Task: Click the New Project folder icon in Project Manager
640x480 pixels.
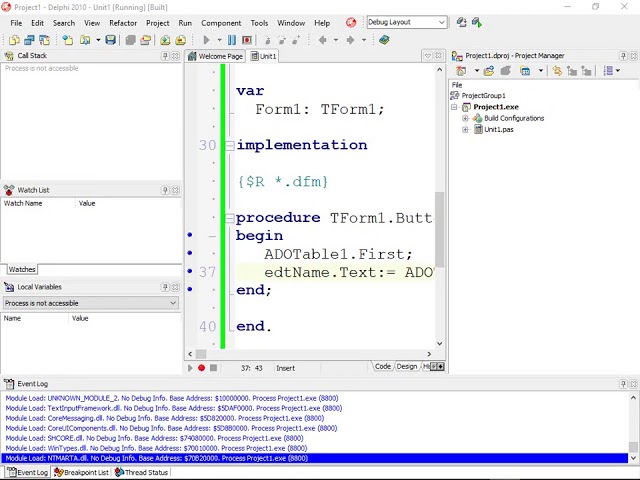Action: point(489,71)
